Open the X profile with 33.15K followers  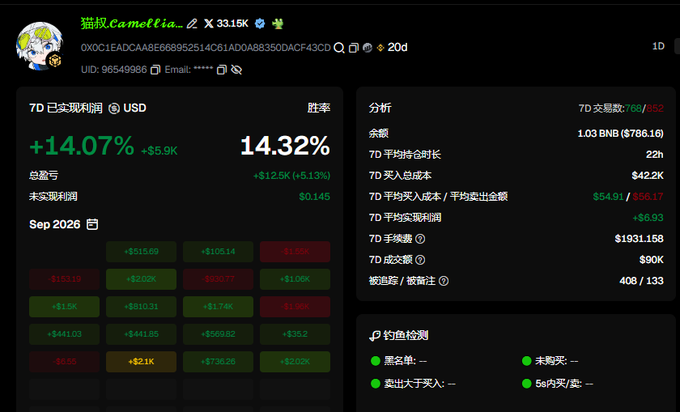[226, 23]
